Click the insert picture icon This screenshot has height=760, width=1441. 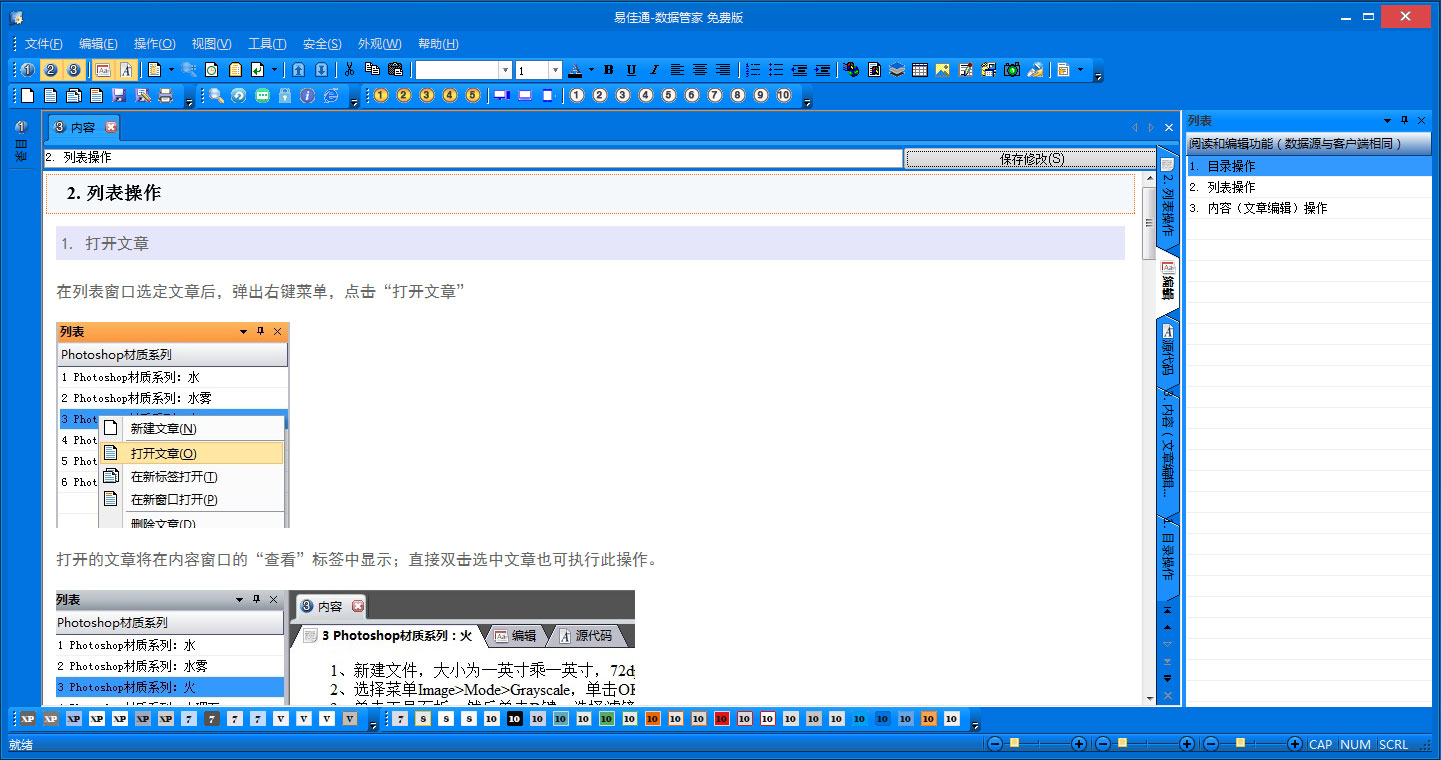942,70
